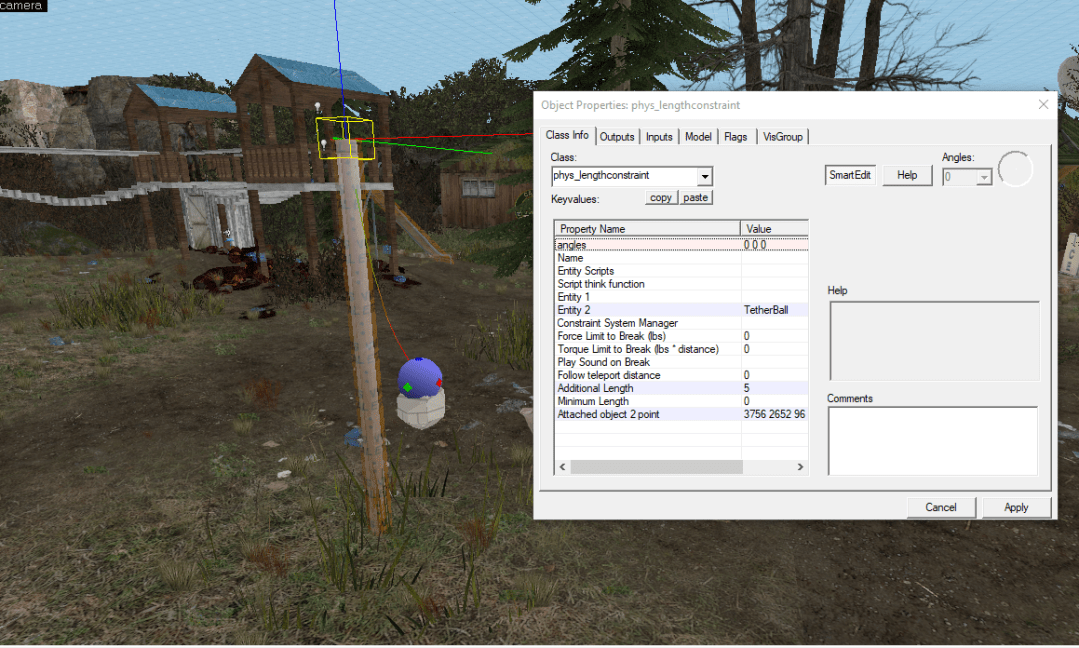Toggle the SmartEdit button

click(851, 175)
